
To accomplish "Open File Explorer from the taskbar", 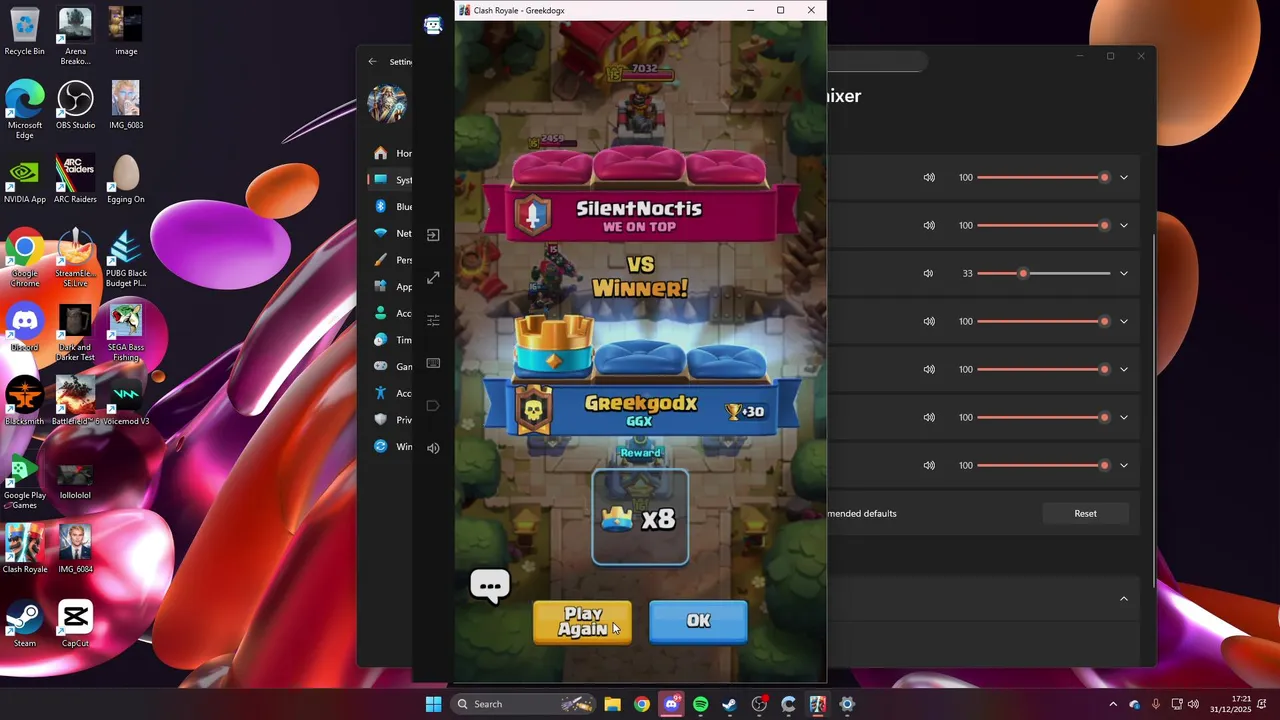I will point(612,704).
